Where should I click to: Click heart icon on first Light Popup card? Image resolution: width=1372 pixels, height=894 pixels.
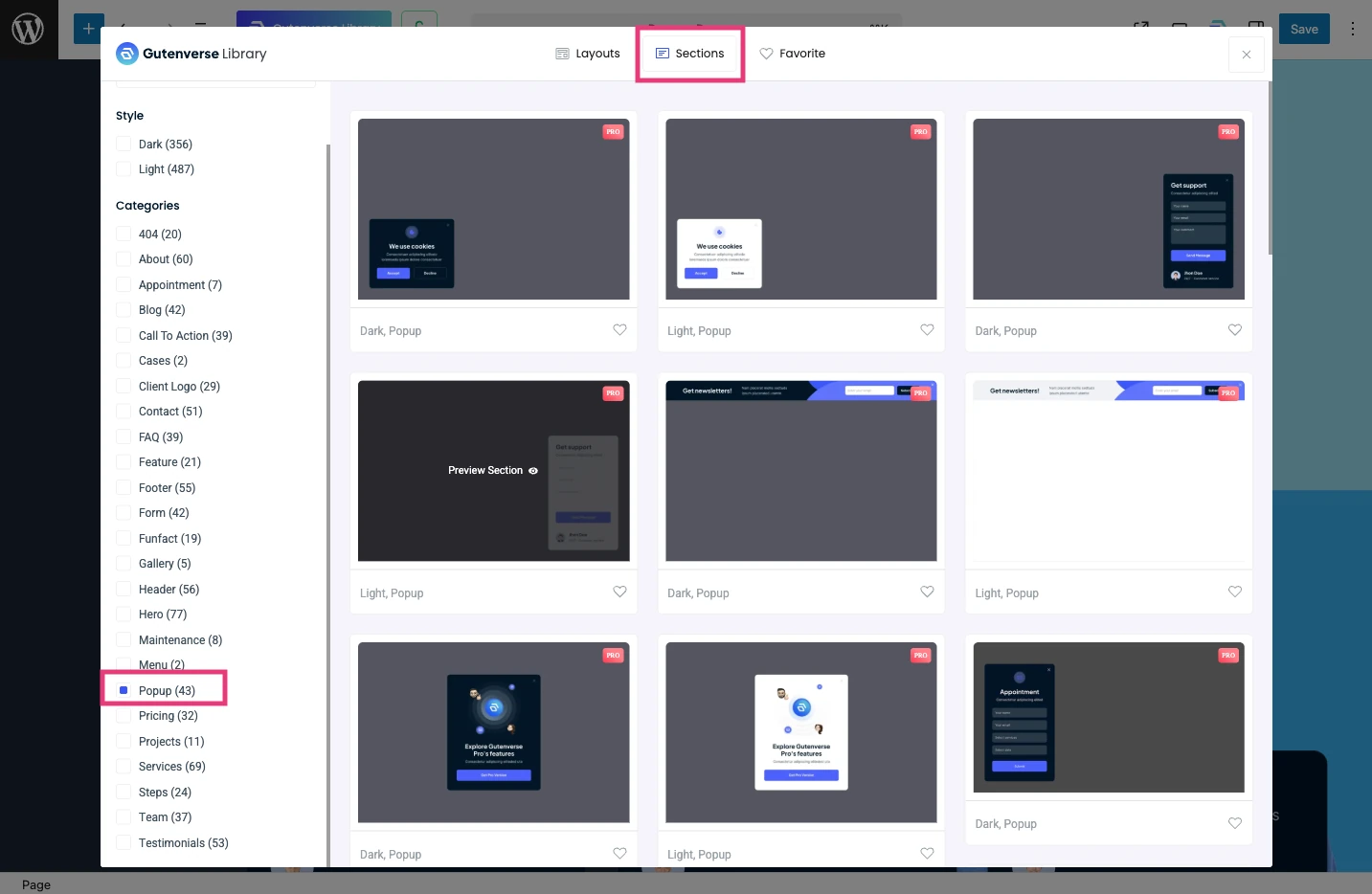[x=927, y=330]
